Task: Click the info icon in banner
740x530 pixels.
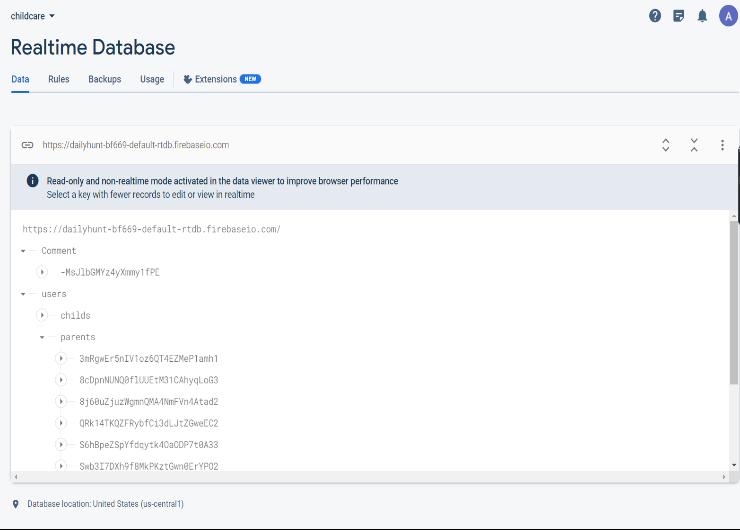Action: point(33,181)
